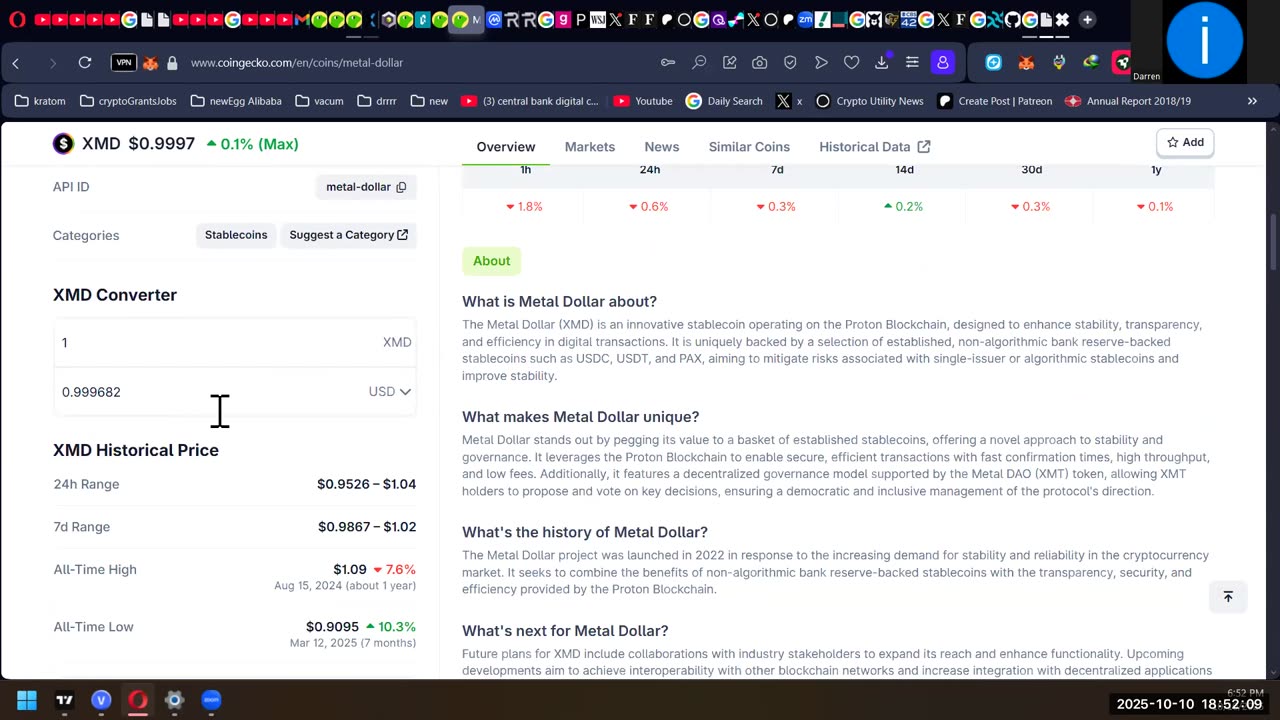Image resolution: width=1280 pixels, height=720 pixels.
Task: Open the Historical Data tab
Action: [875, 147]
